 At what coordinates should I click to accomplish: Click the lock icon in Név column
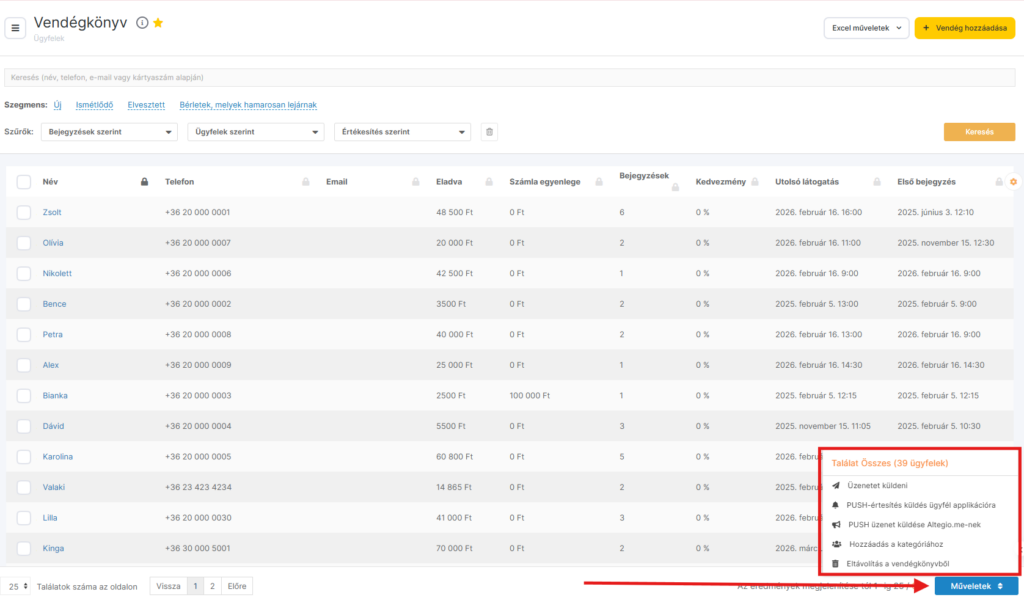pos(145,182)
